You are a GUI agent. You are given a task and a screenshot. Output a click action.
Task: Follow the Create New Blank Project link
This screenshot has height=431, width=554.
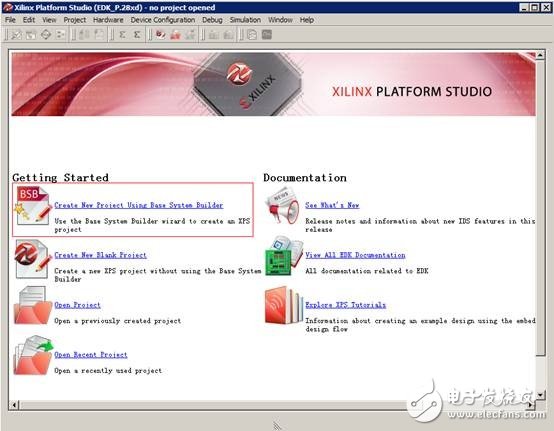pos(100,255)
